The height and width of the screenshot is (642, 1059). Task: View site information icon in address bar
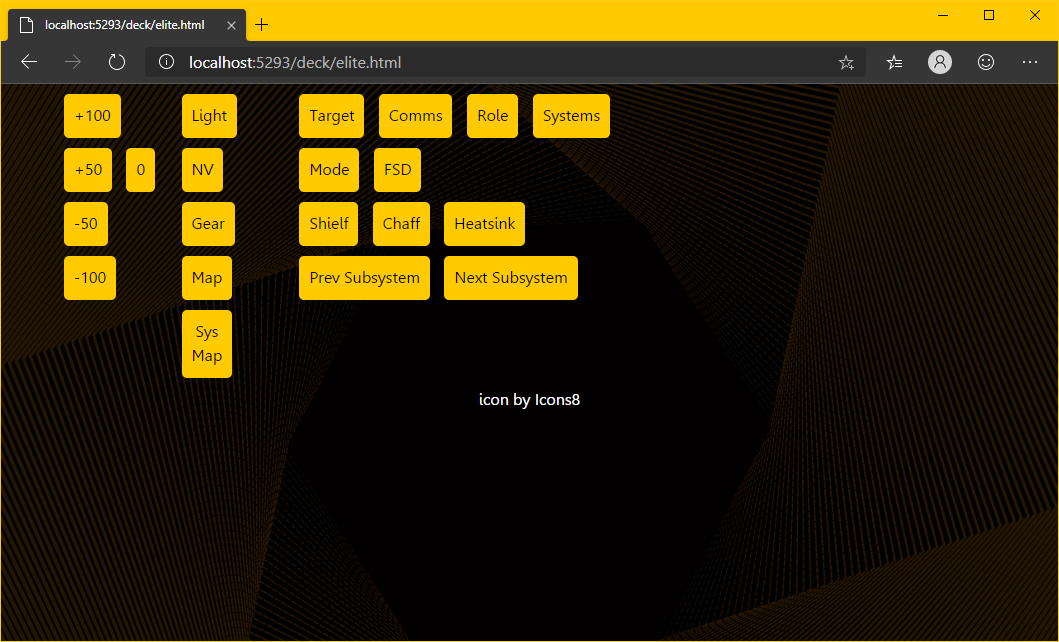click(x=167, y=62)
